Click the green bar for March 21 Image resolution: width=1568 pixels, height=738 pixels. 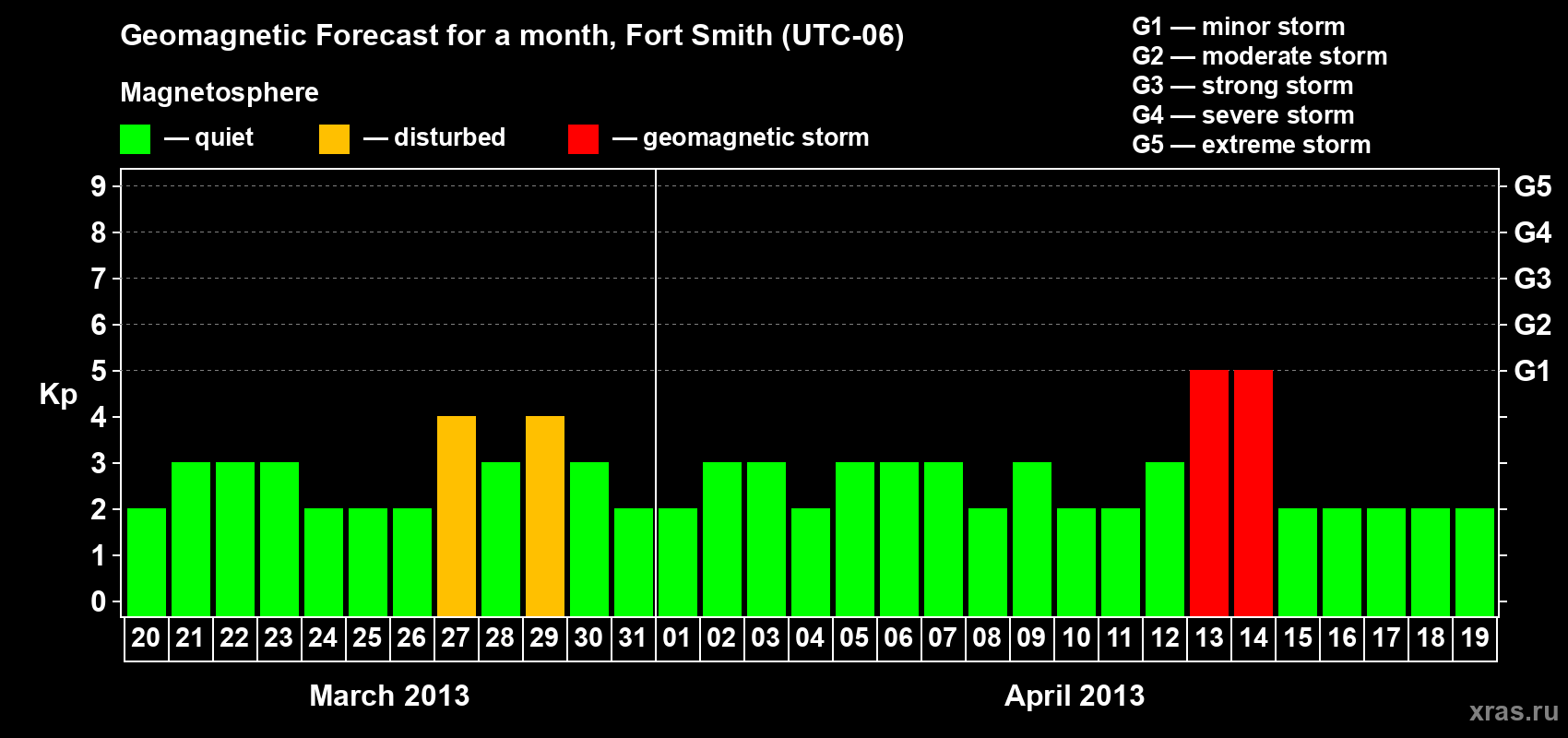(191, 539)
